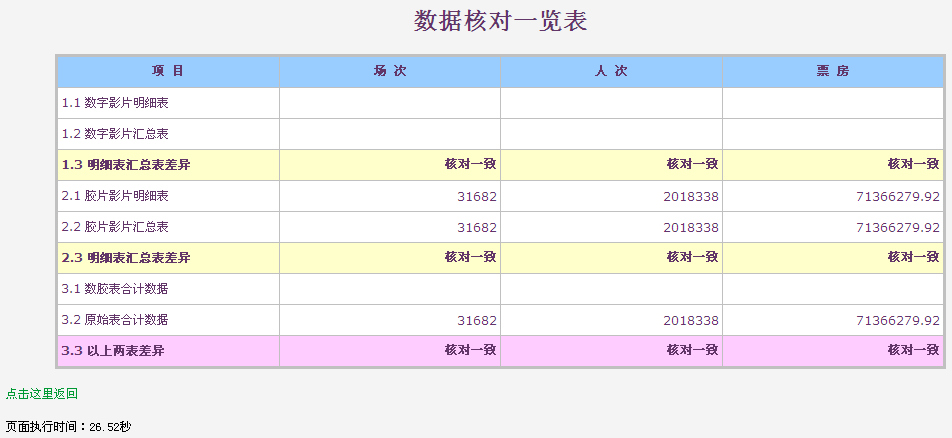Click 核对一致 under 人次 in row 2.3
The width and height of the screenshot is (952, 438).
click(692, 257)
